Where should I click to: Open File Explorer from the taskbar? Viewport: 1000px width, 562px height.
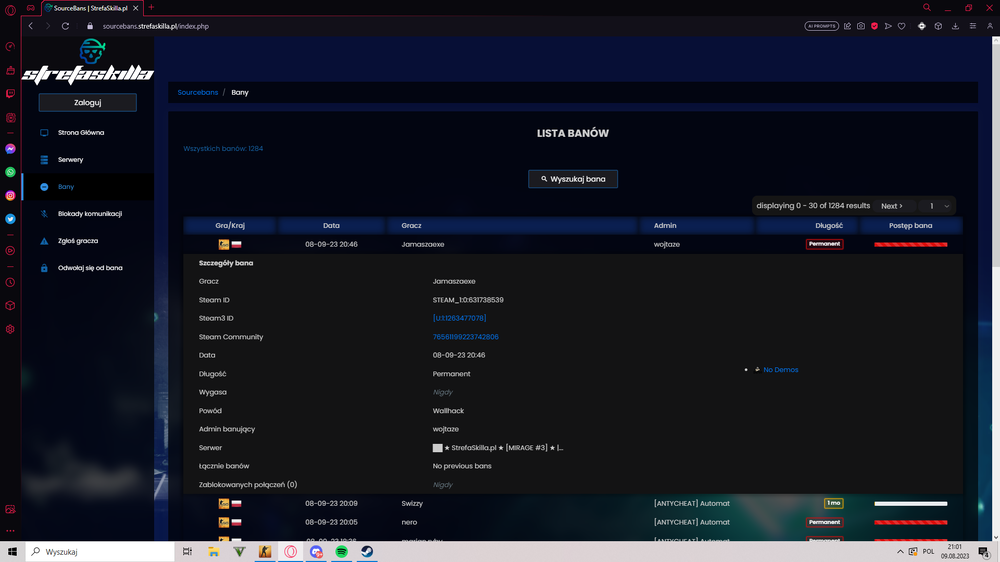[x=214, y=551]
